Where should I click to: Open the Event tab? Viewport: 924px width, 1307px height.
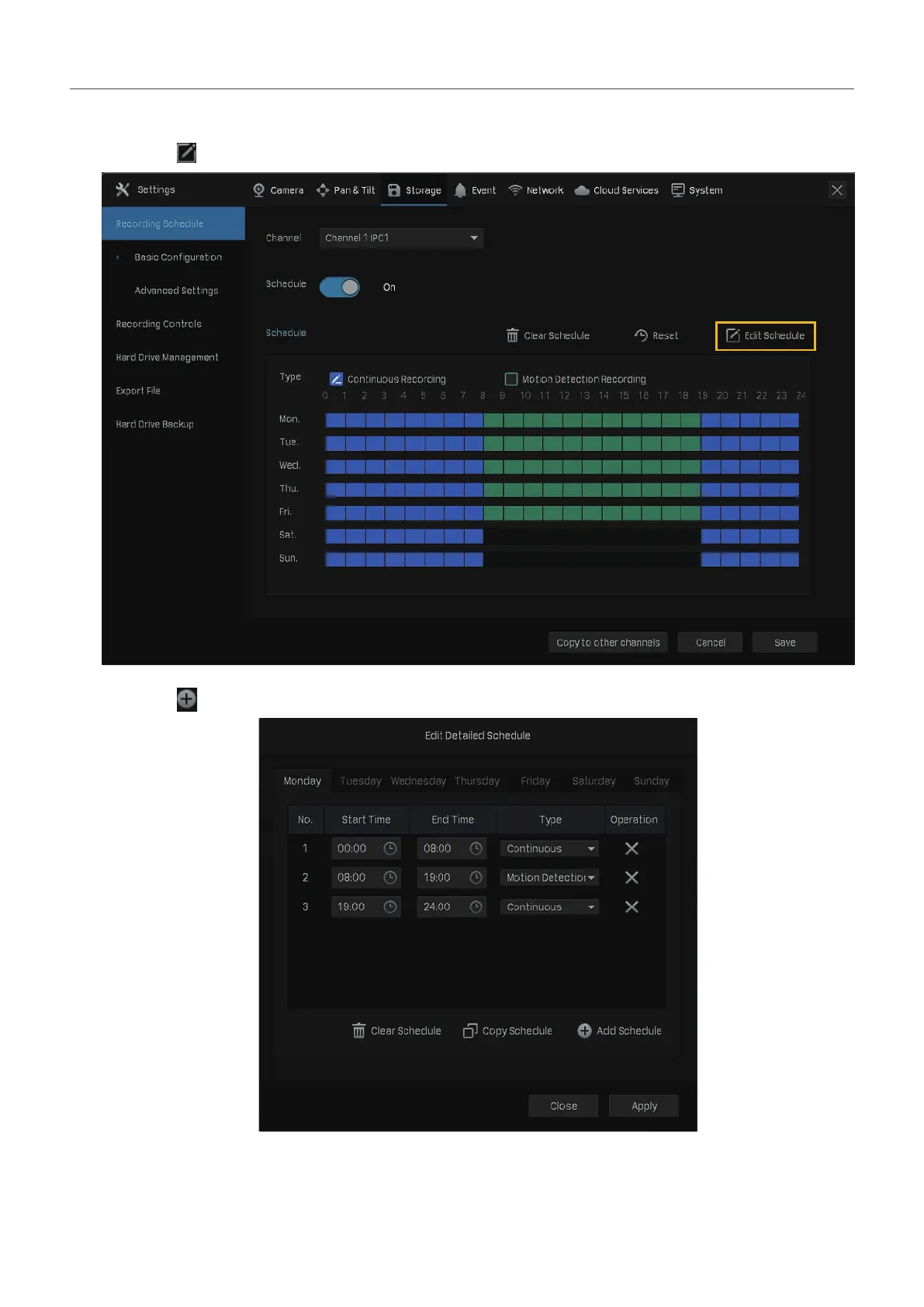click(x=475, y=190)
